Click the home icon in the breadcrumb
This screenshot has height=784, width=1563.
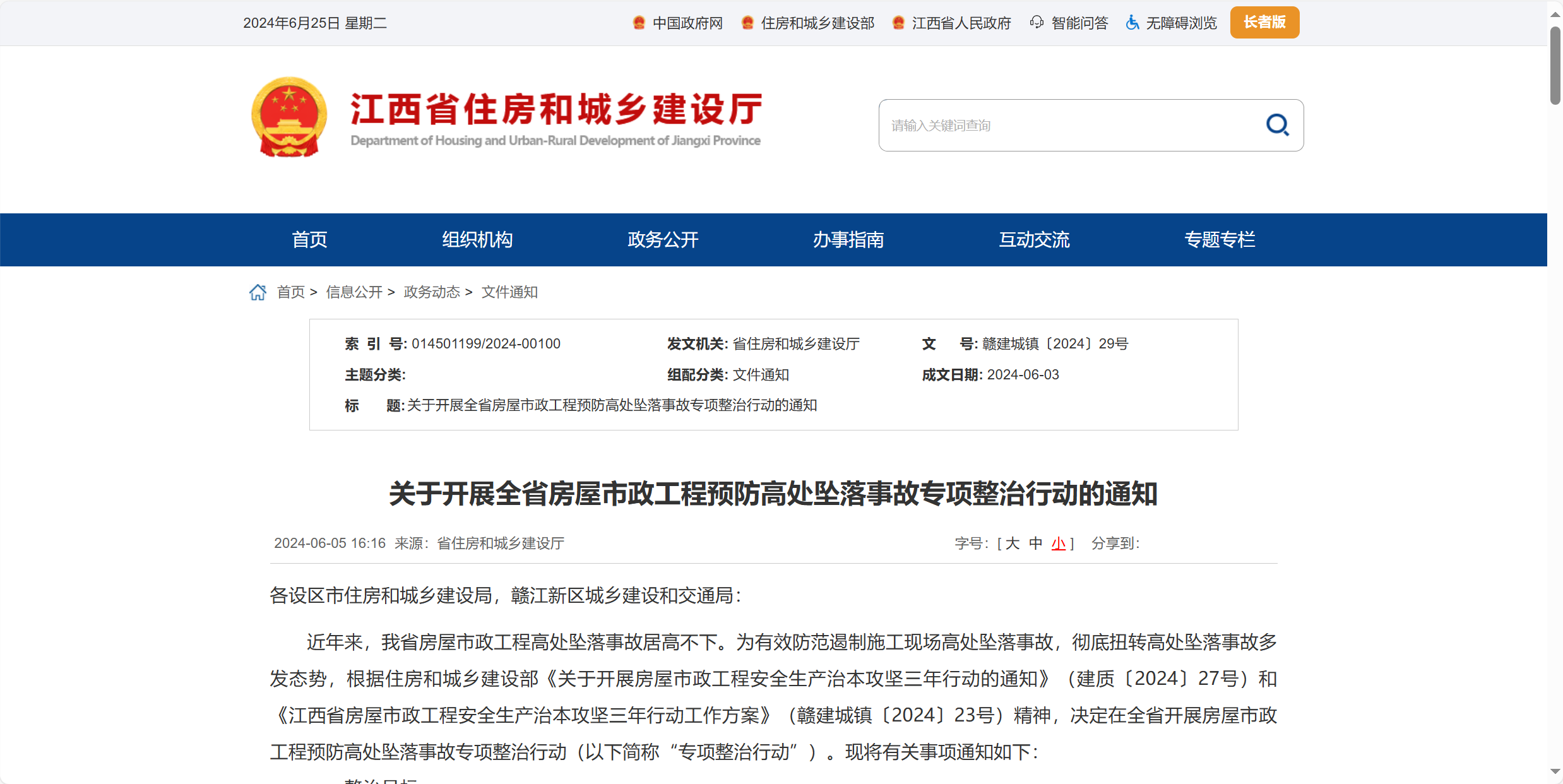(x=258, y=292)
